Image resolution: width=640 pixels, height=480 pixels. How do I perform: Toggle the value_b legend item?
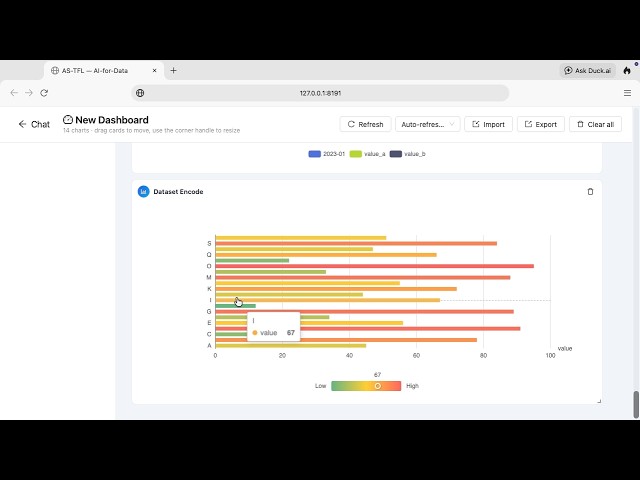[x=407, y=154]
